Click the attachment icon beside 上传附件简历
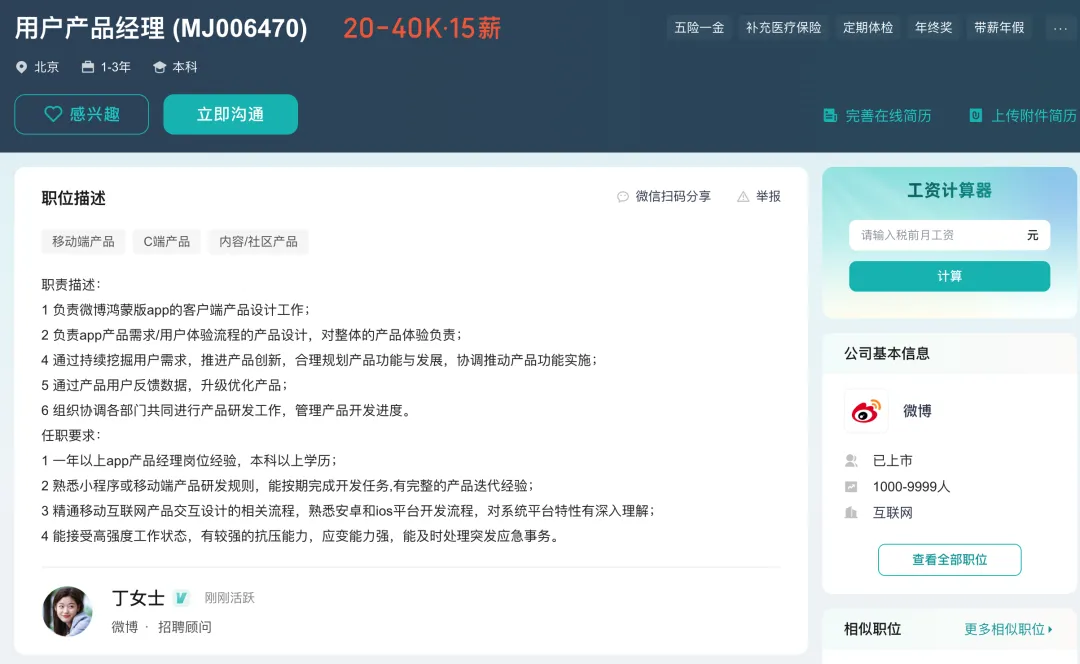1080x664 pixels. [x=975, y=115]
